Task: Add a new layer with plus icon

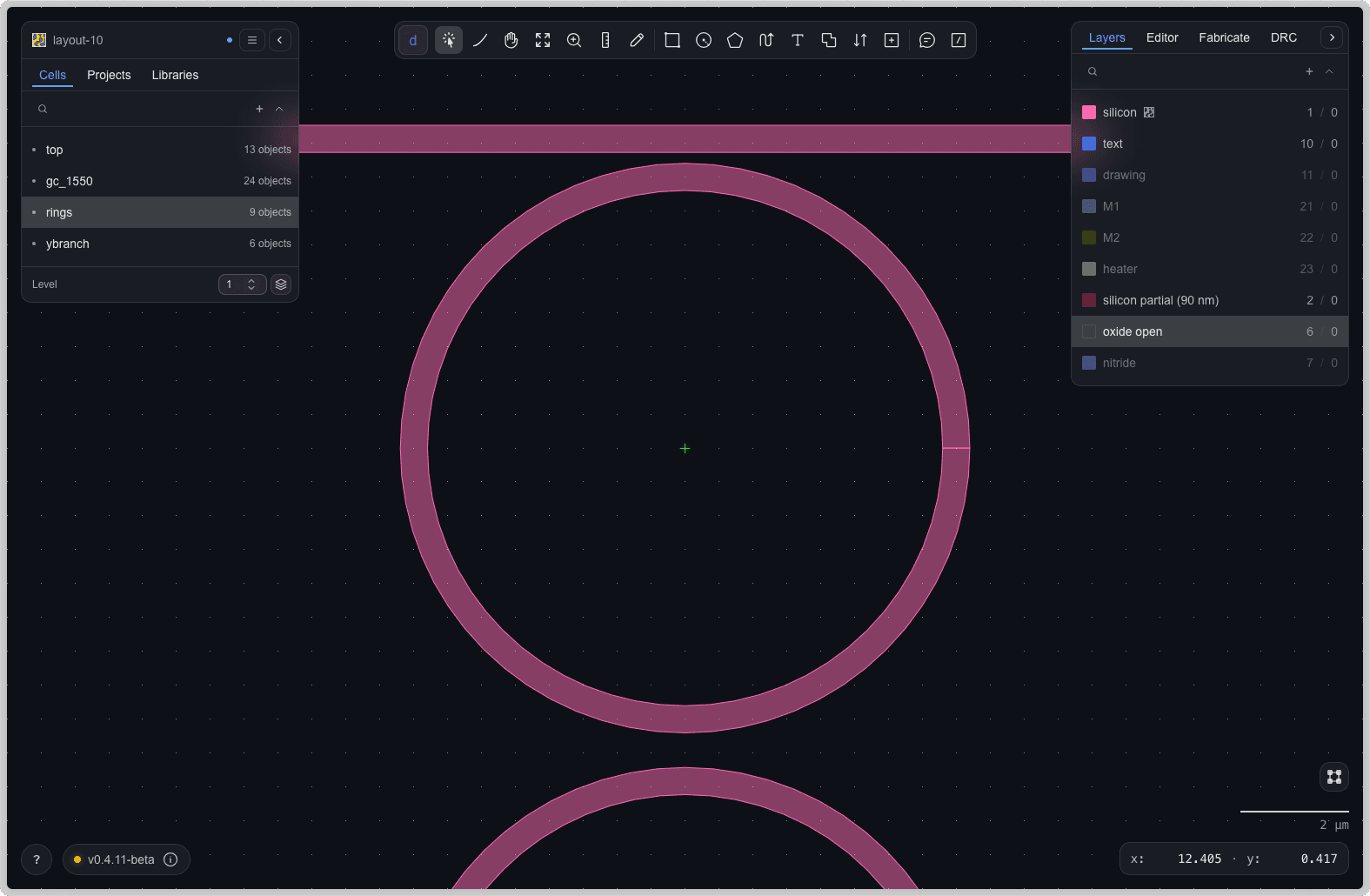Action: pos(1309,71)
